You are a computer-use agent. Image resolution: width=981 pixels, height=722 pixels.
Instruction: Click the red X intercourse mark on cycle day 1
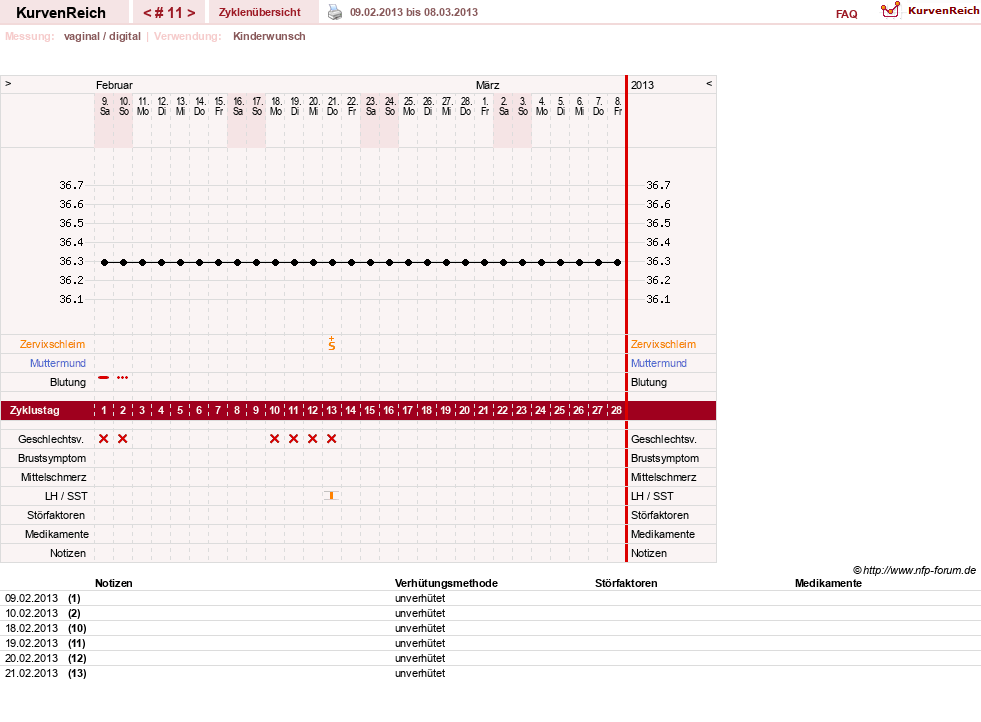[x=104, y=439]
